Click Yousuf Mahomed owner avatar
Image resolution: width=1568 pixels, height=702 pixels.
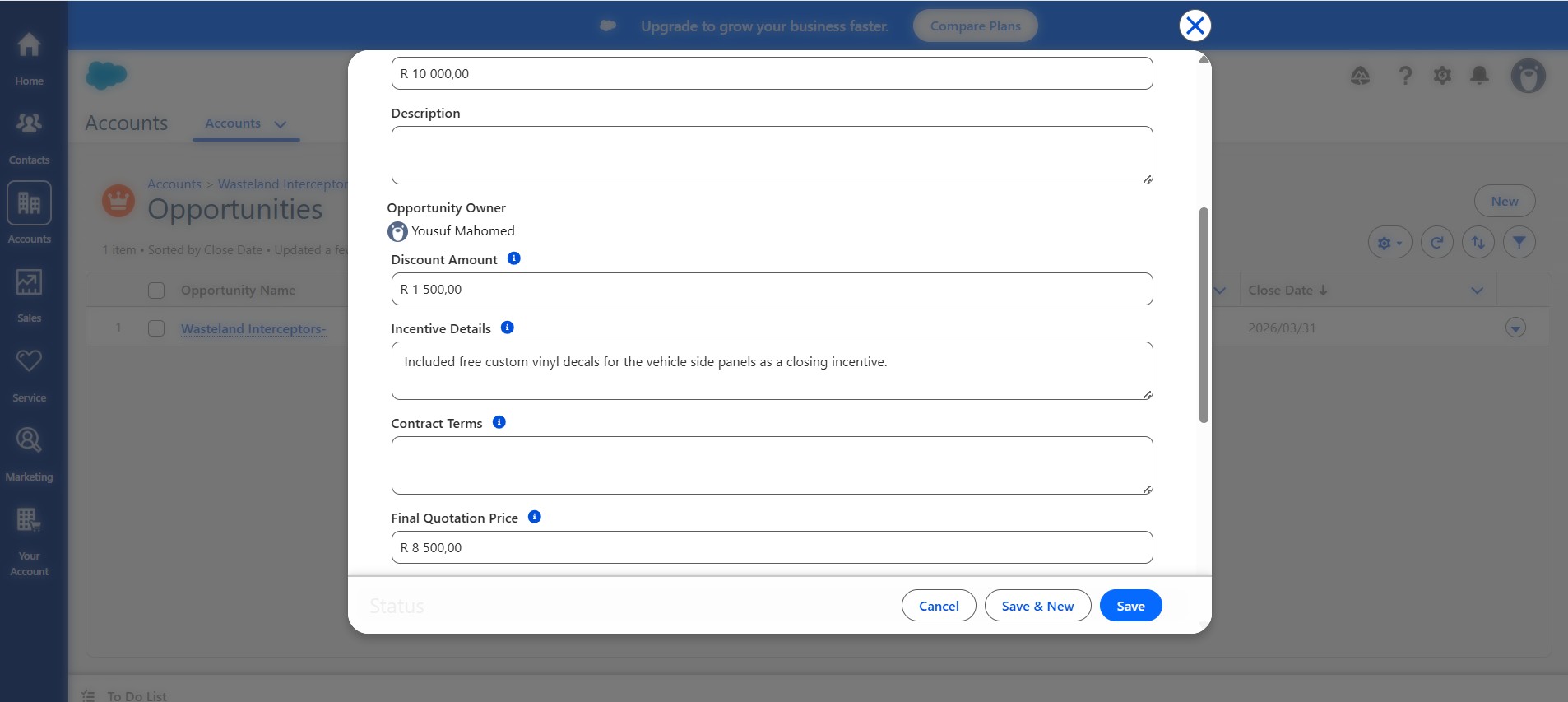[397, 232]
